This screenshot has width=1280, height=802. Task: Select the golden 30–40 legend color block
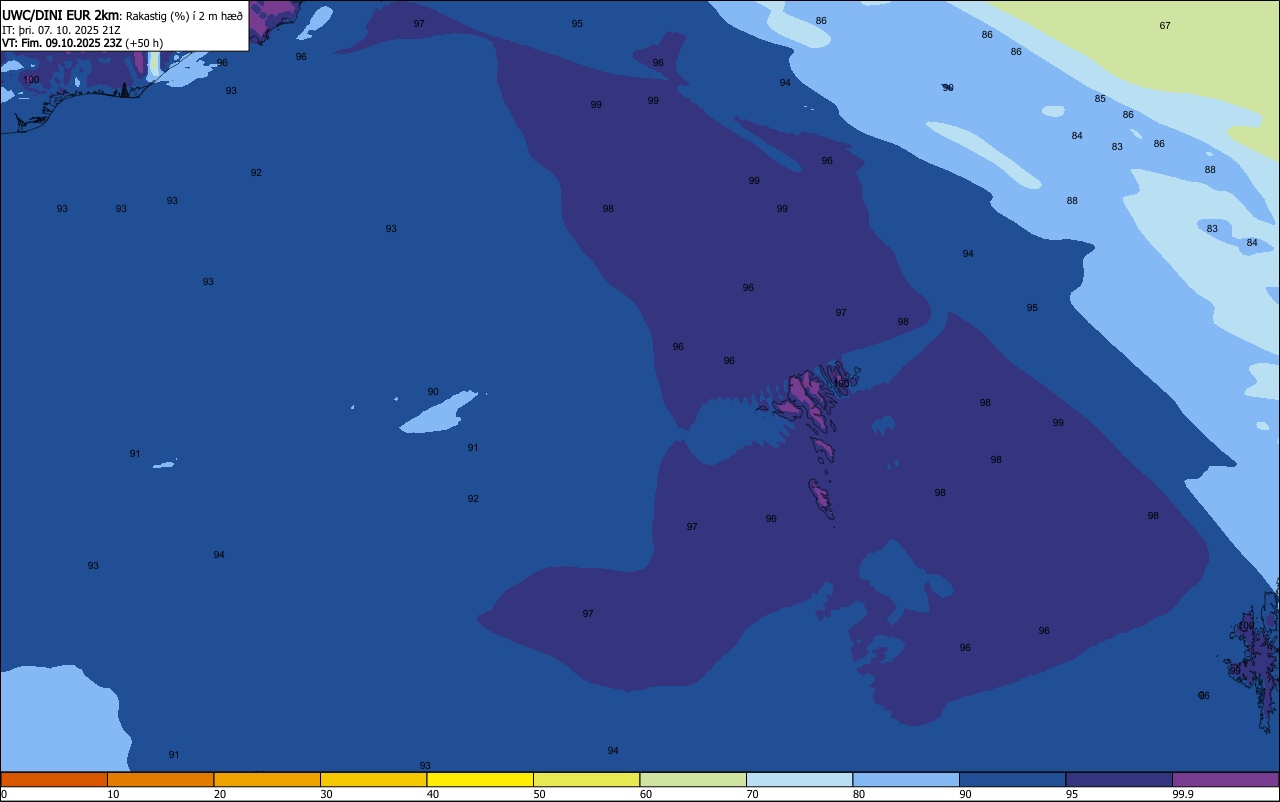(x=373, y=779)
